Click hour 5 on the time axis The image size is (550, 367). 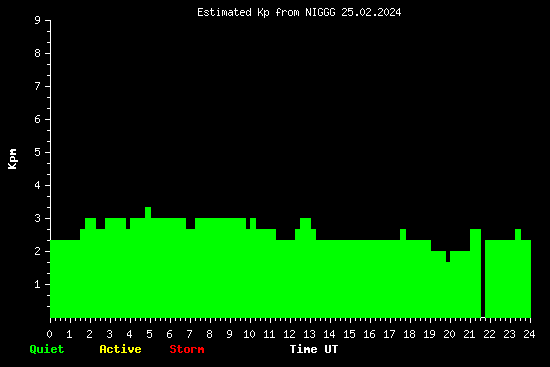pos(149,334)
